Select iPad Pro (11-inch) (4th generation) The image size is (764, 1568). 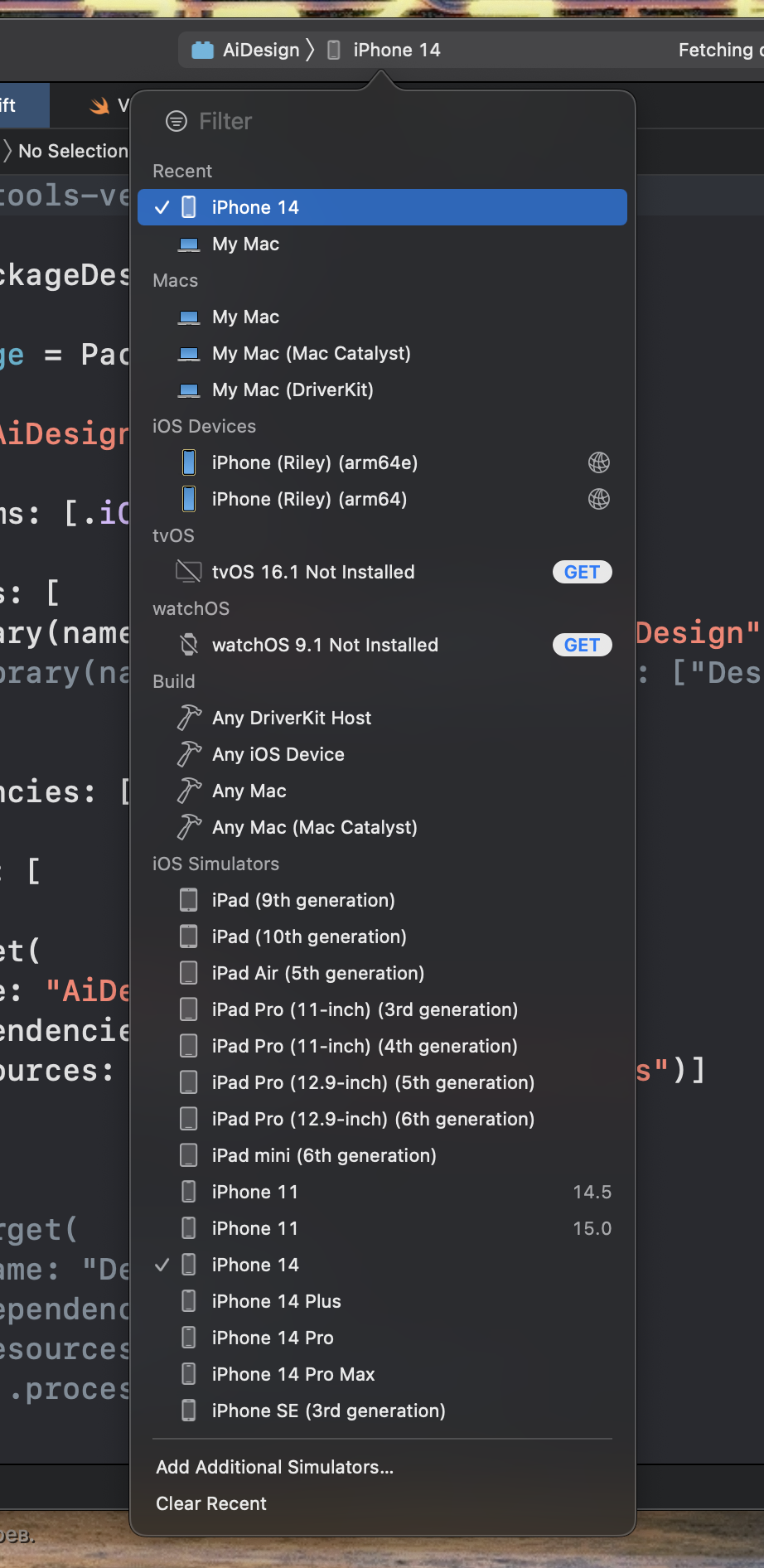click(x=382, y=1046)
